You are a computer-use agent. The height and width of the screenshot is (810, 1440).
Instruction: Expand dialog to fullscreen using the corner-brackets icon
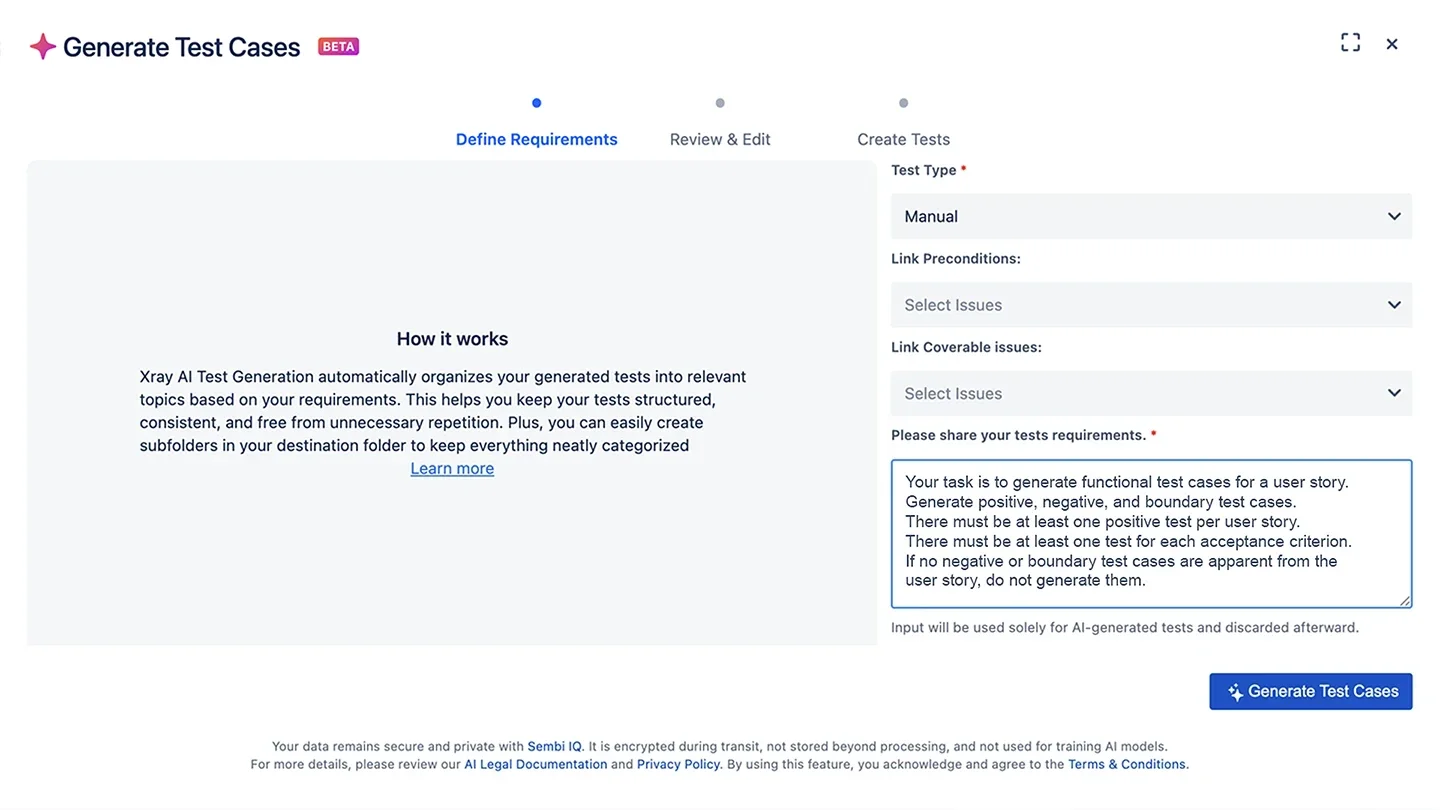pos(1350,43)
